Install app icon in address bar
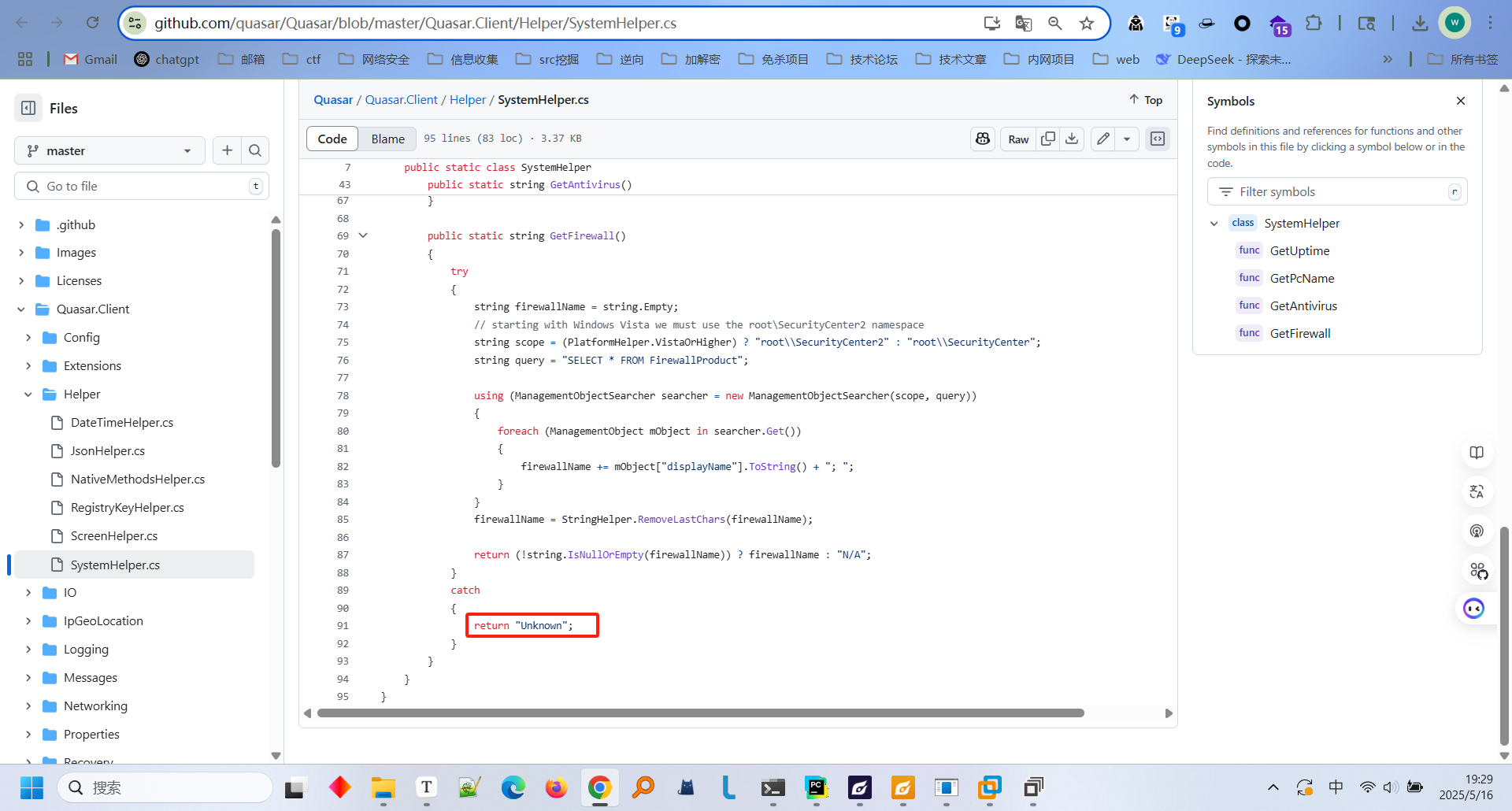 pos(992,24)
